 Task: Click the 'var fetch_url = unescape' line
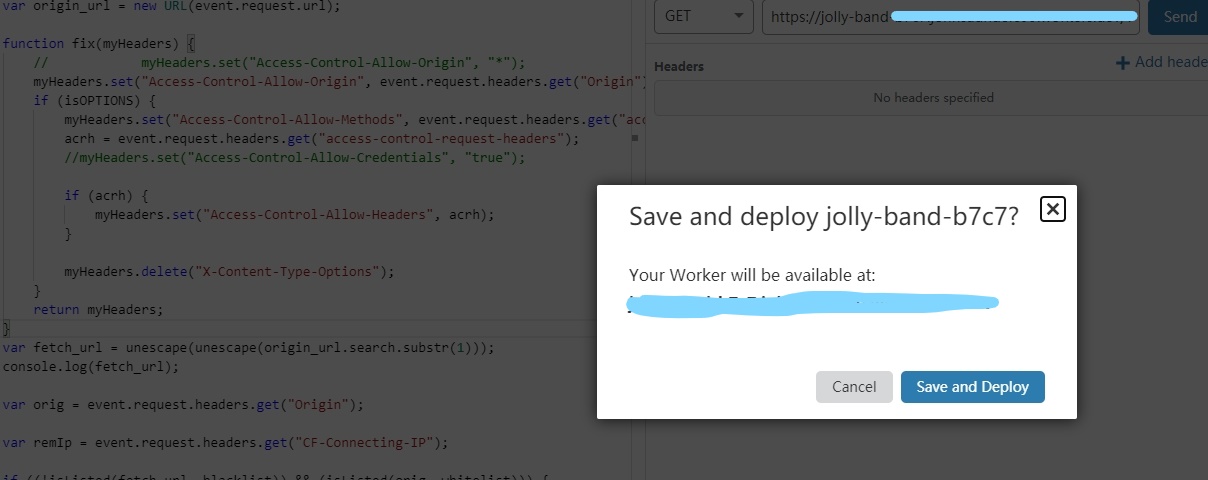tap(248, 348)
